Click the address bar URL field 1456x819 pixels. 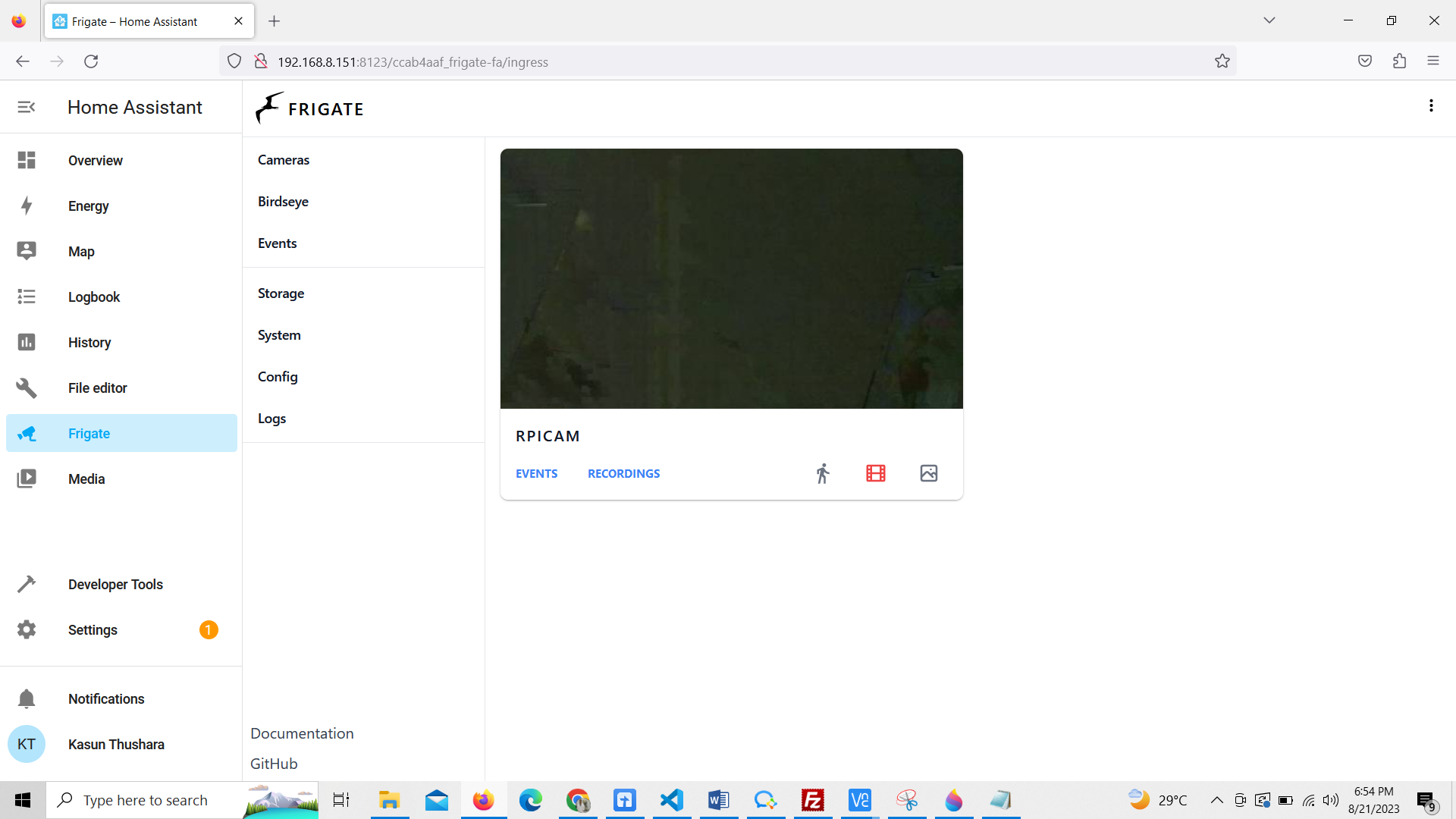(x=728, y=61)
